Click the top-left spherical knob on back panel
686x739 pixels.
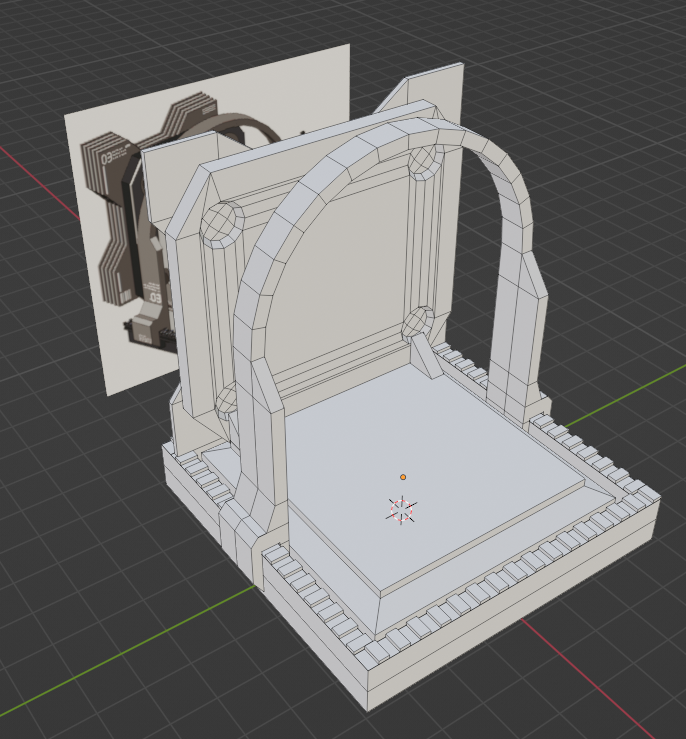tap(222, 222)
